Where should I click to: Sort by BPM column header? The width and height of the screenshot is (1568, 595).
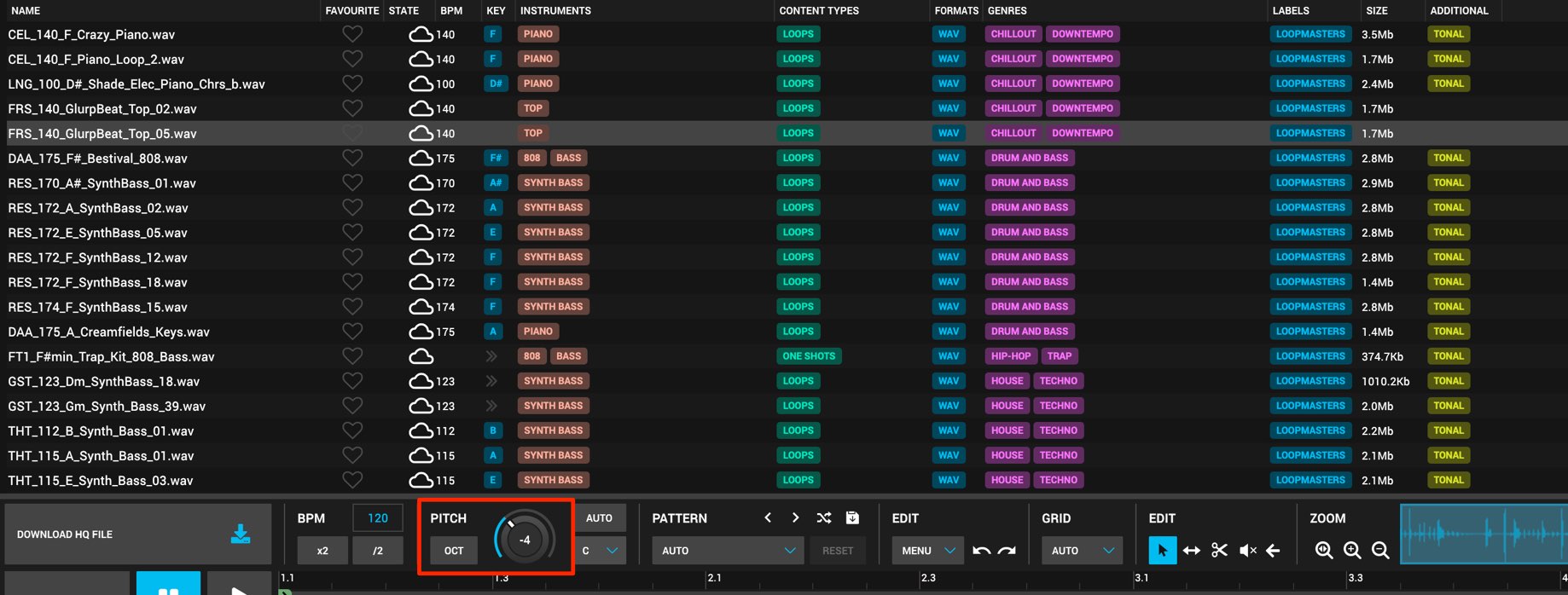(x=451, y=10)
